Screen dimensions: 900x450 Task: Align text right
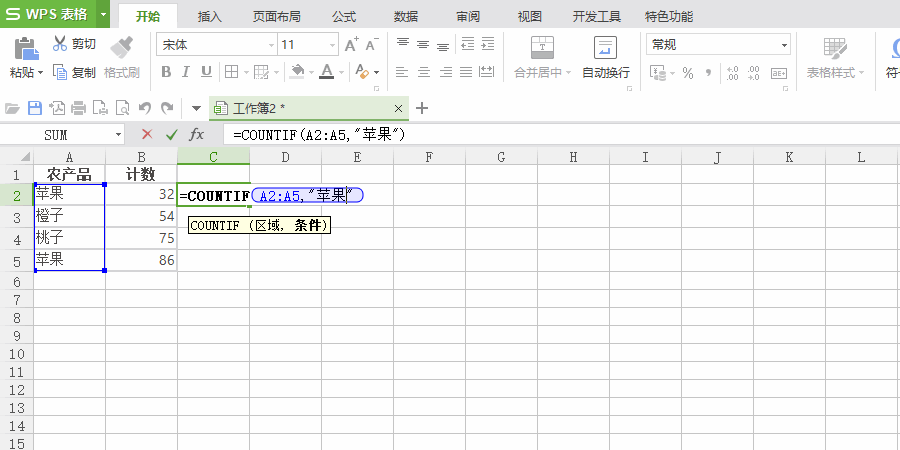[445, 72]
